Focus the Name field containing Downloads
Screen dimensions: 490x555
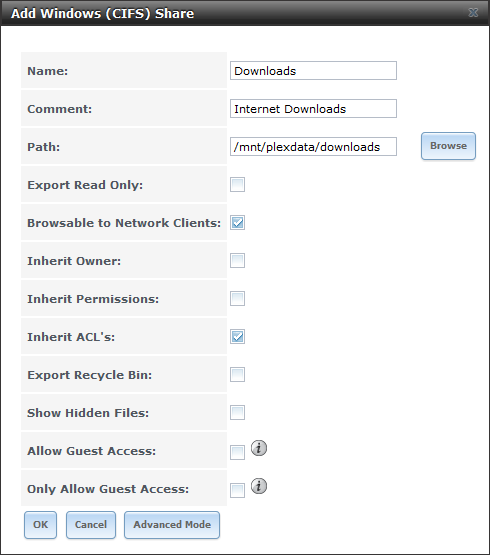point(313,70)
